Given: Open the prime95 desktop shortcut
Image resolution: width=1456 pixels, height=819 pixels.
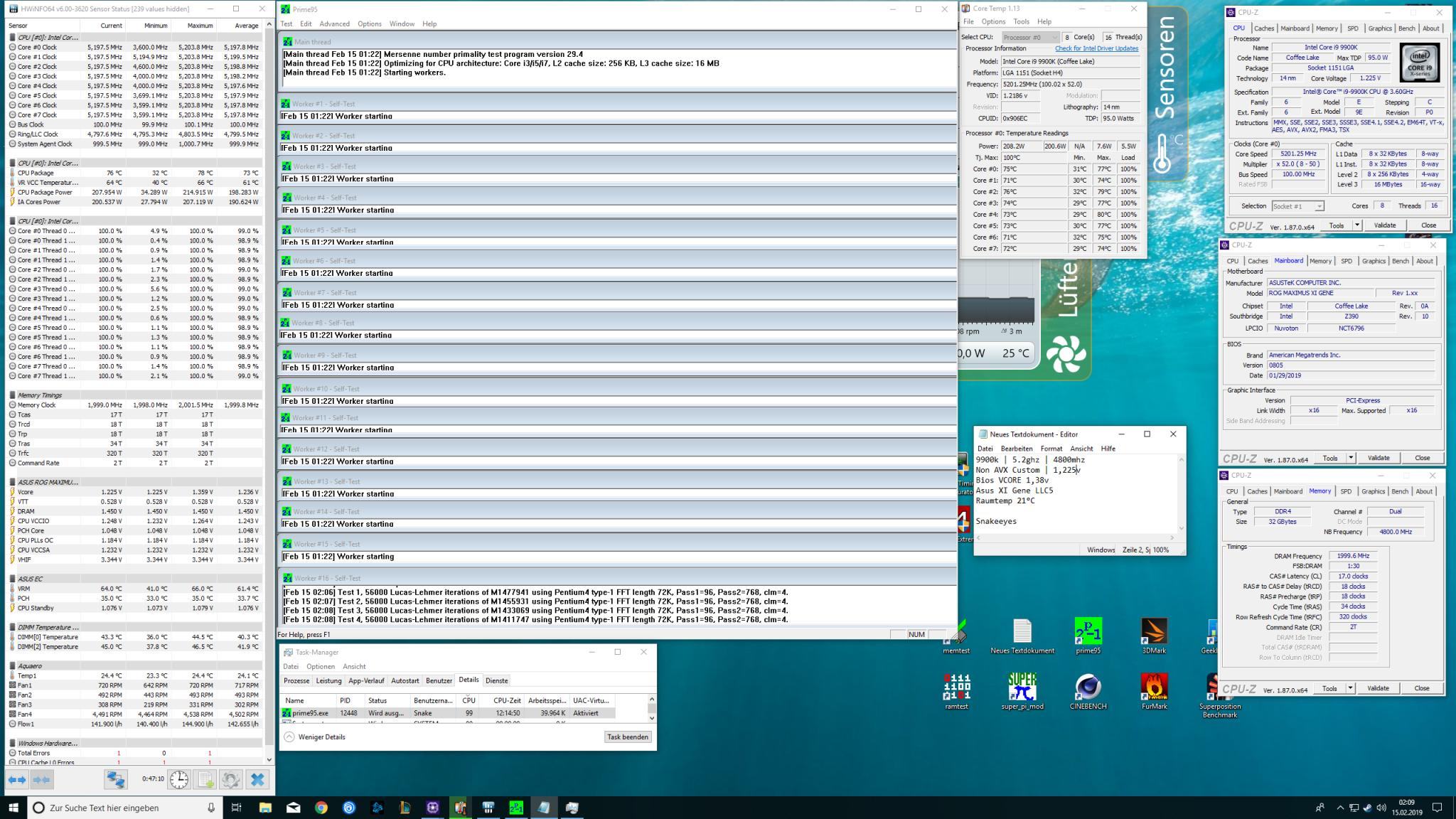Looking at the screenshot, I should (1088, 635).
